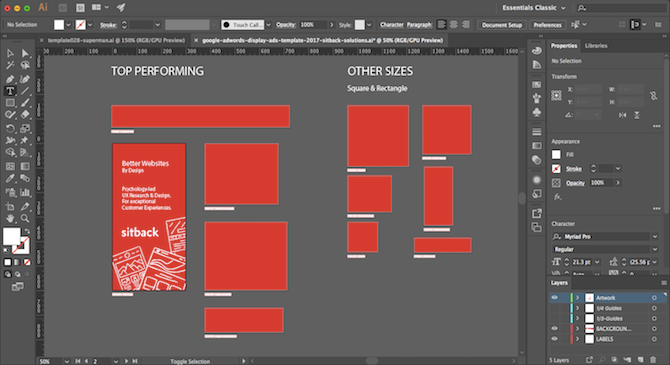Viewport: 670px width, 365px height.
Task: Expand the BACKGROUND layer chevron
Action: click(577, 329)
